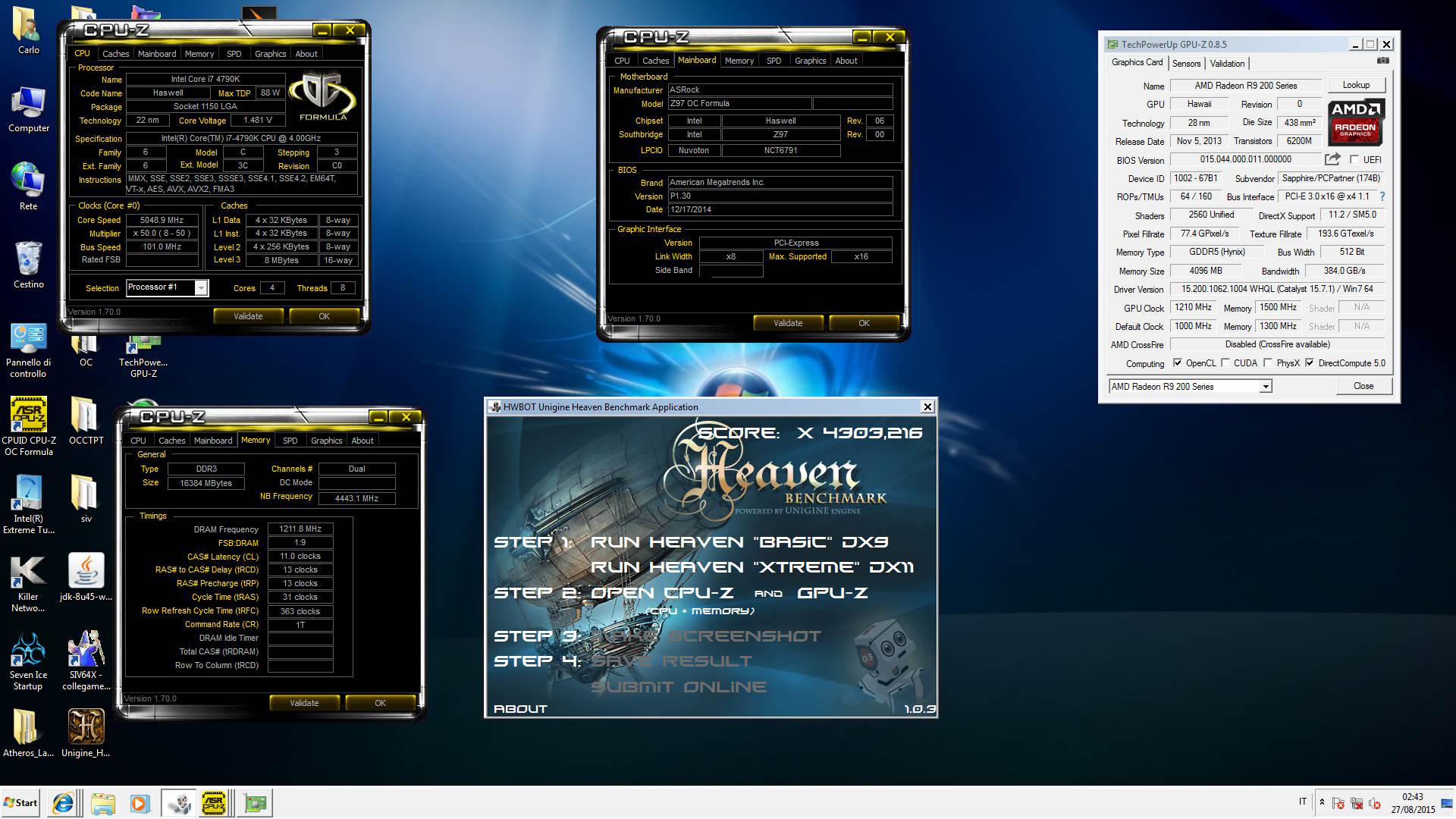Click IT language indicator in tray
Viewport: 1456px width, 819px height.
(x=1303, y=802)
